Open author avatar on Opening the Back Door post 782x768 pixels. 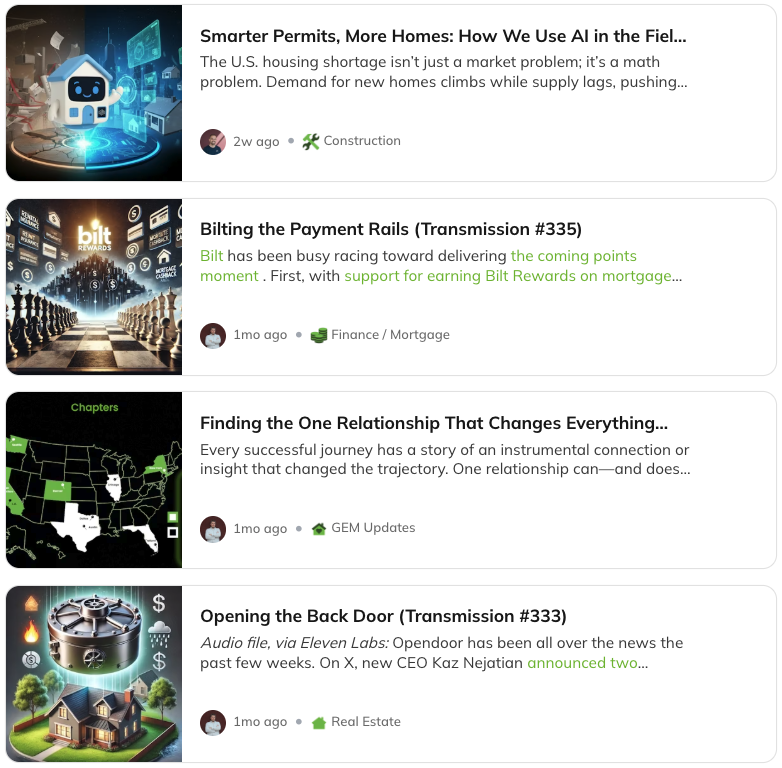213,722
